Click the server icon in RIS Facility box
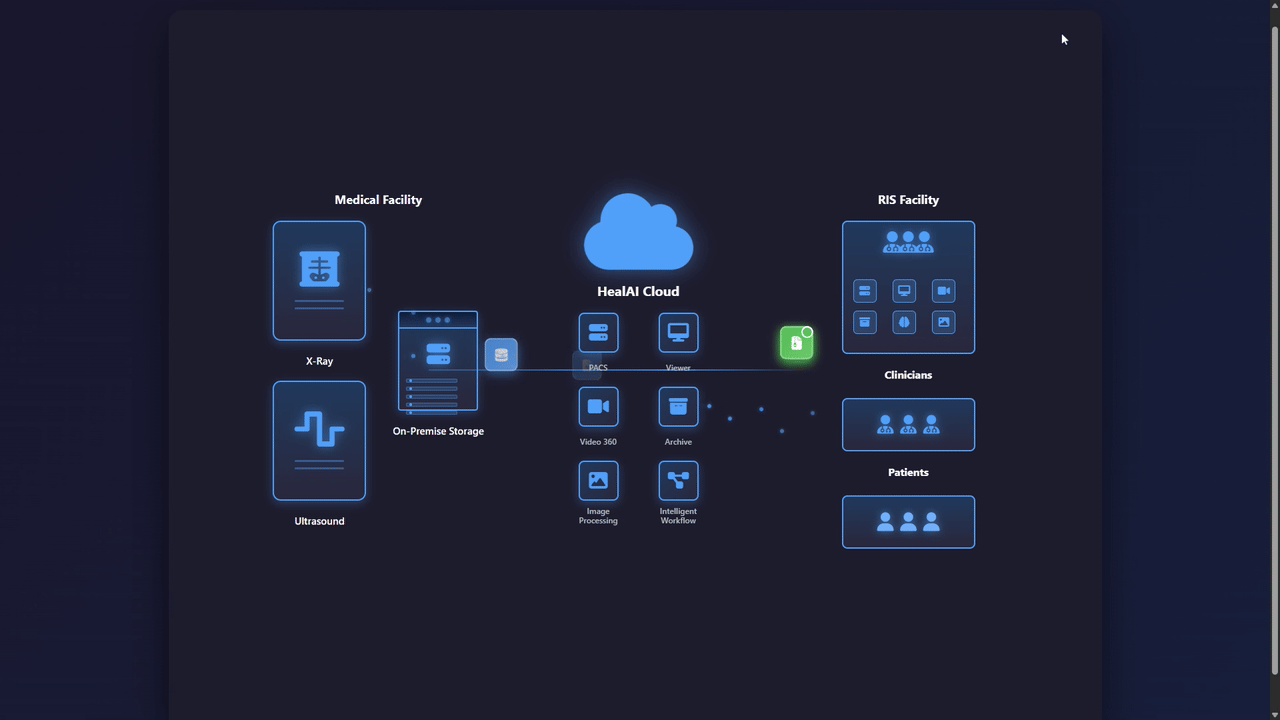The width and height of the screenshot is (1280, 720). click(865, 291)
